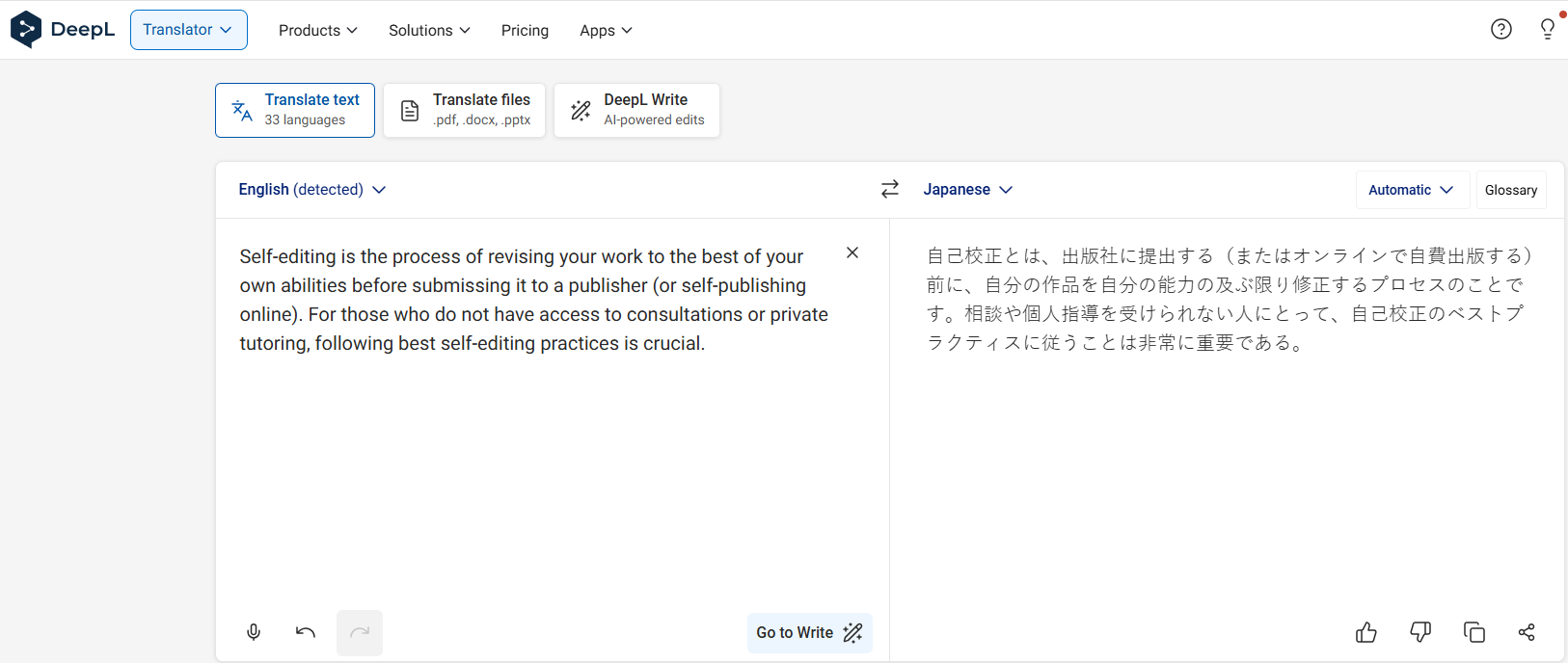Viewport: 1568px width, 663px height.
Task: Click the microphone dictation icon
Action: click(x=254, y=632)
